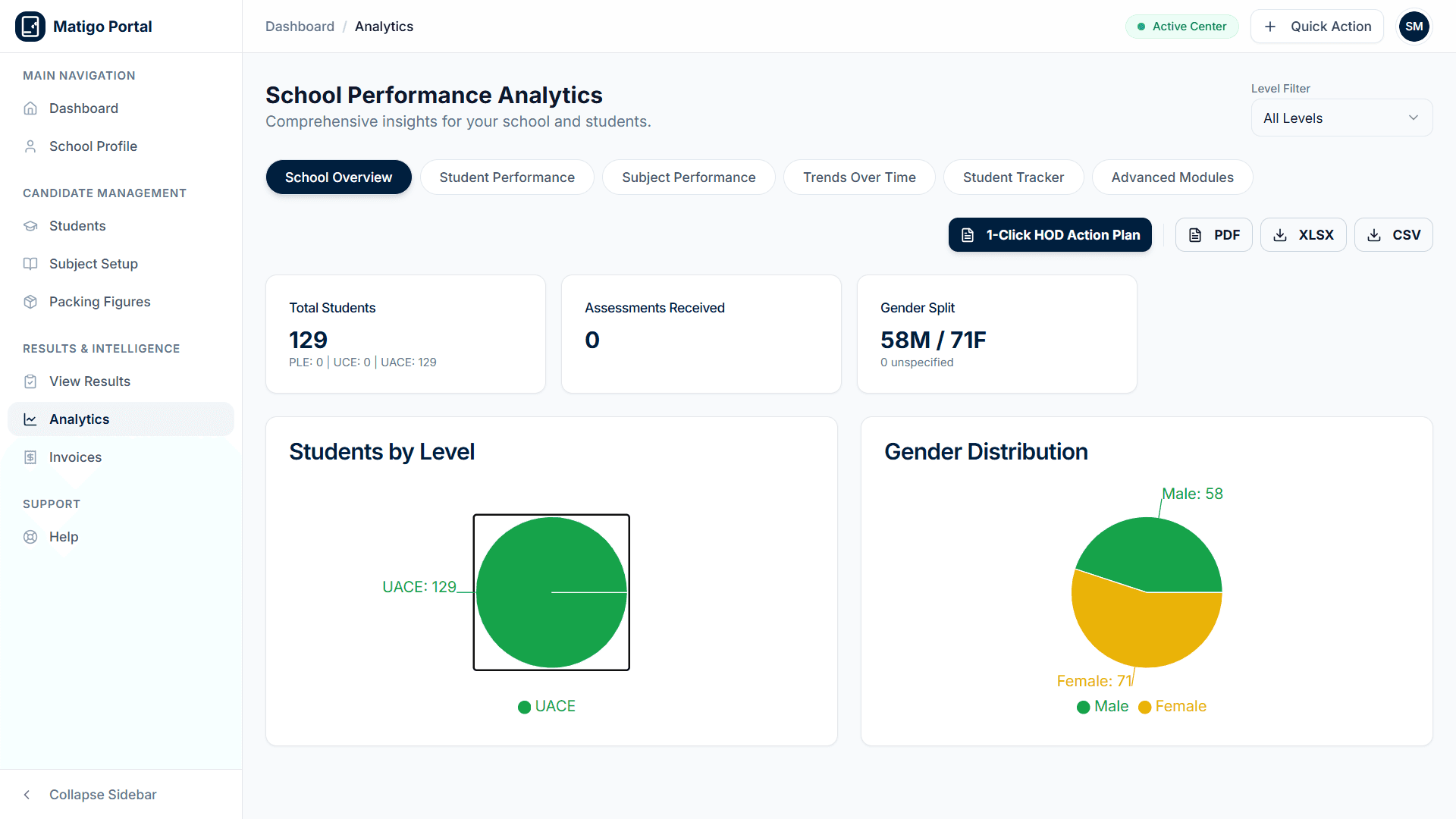
Task: Click the Analytics chart icon in sidebar
Action: [30, 419]
